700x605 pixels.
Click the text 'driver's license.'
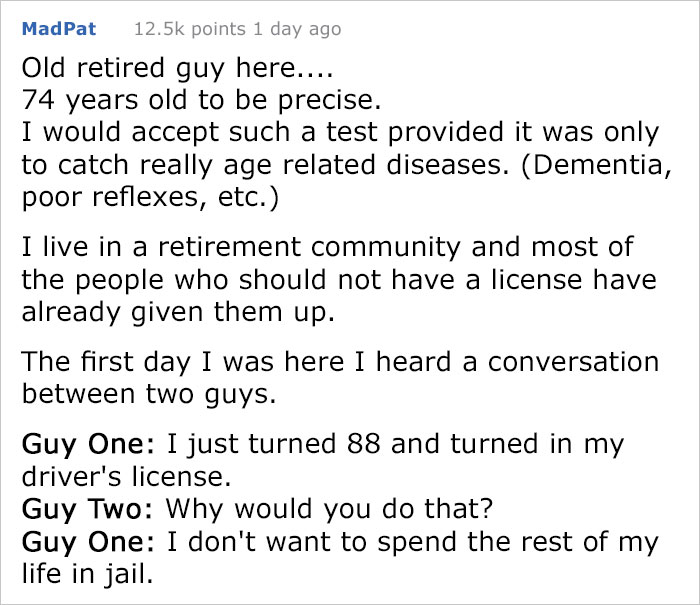tap(127, 476)
